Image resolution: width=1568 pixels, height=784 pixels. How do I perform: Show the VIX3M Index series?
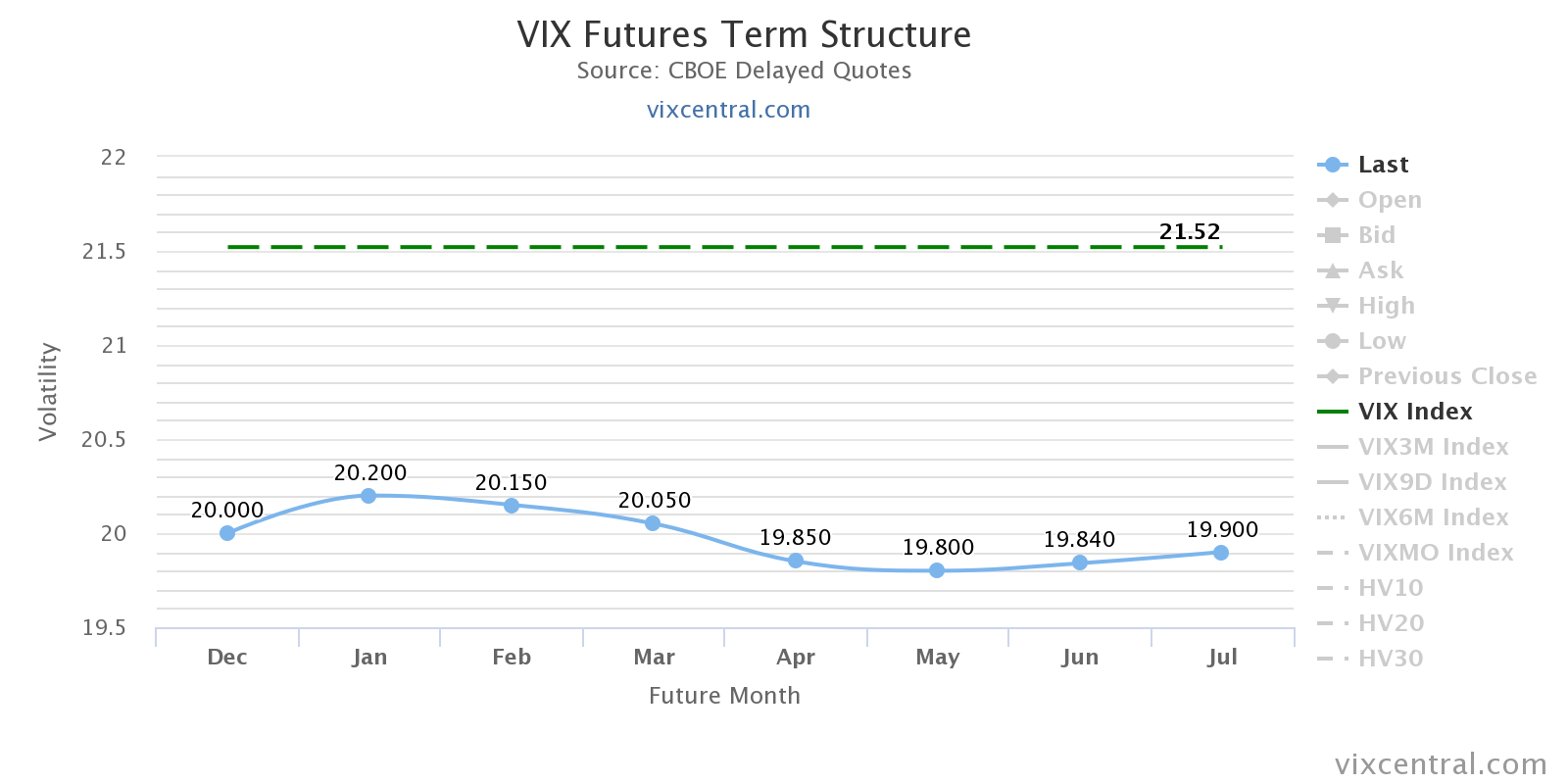tap(1433, 447)
